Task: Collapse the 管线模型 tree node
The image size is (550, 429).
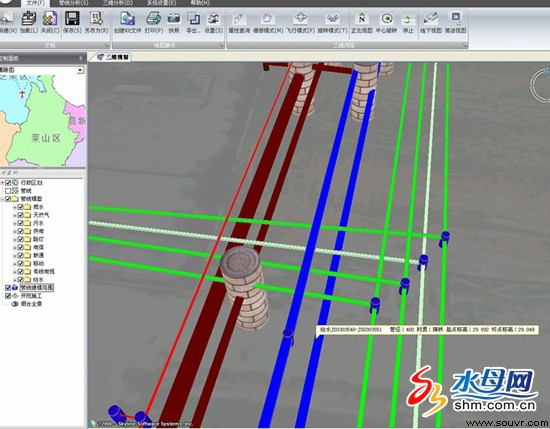Action: (2, 199)
